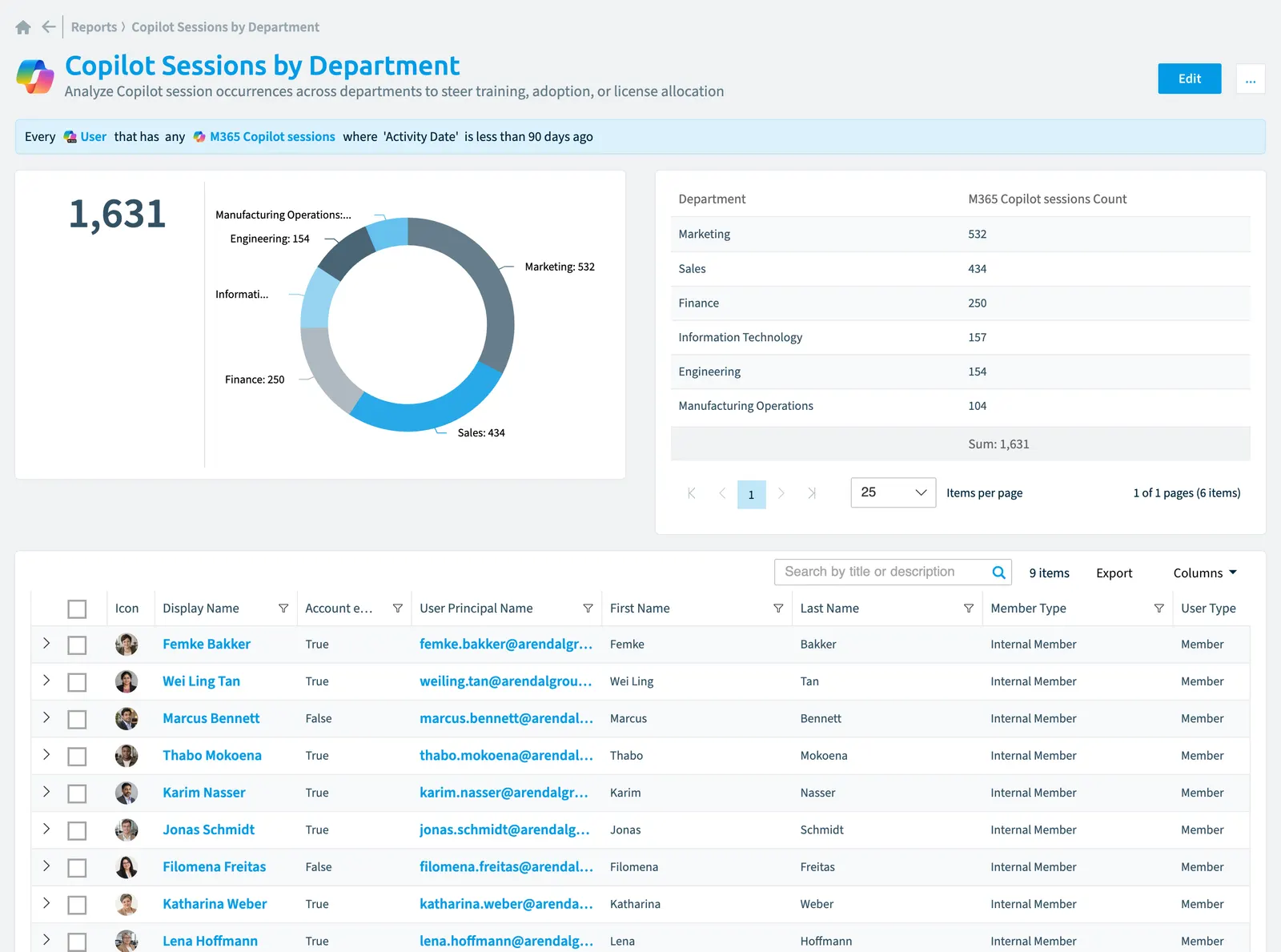Go to the first page arrow

pos(692,494)
